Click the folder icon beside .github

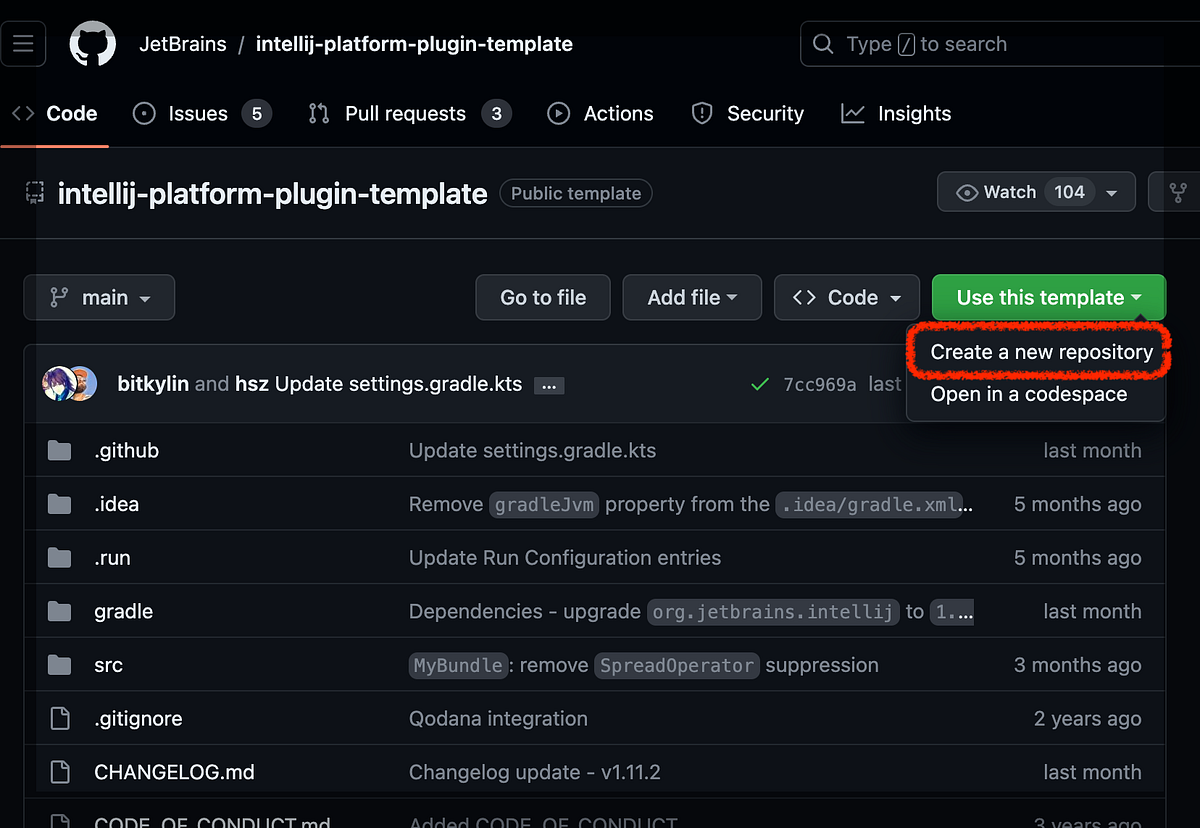coord(59,450)
